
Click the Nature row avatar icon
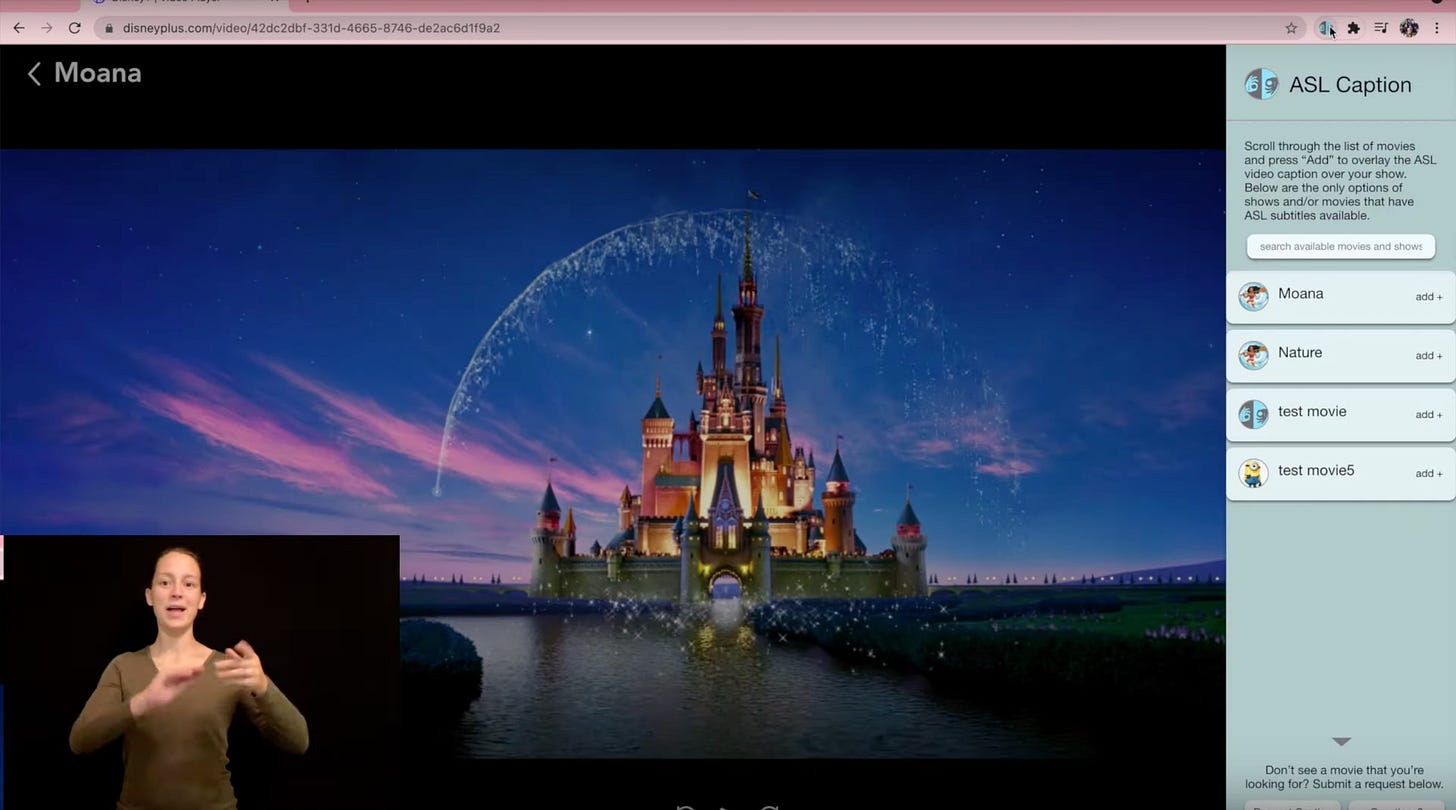click(1253, 355)
